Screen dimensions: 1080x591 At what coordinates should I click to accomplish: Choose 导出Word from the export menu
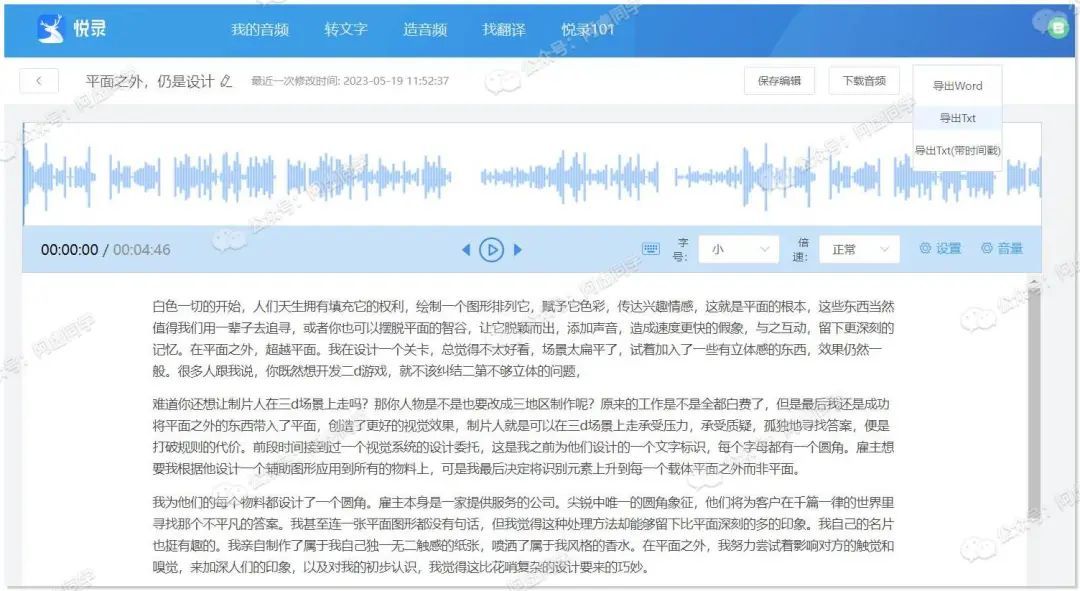click(x=957, y=86)
